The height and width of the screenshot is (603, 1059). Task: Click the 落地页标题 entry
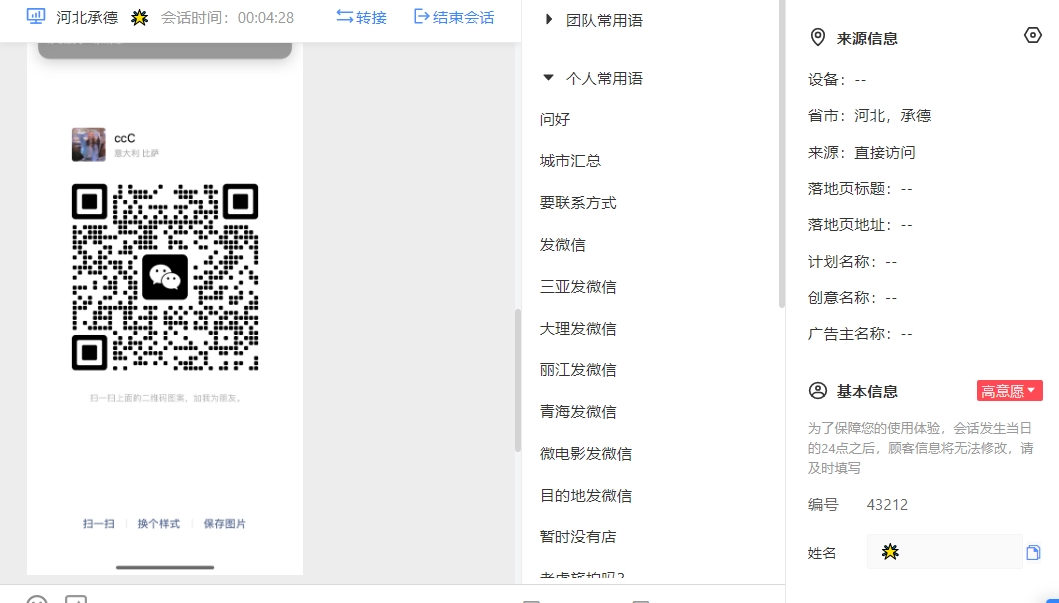point(860,188)
